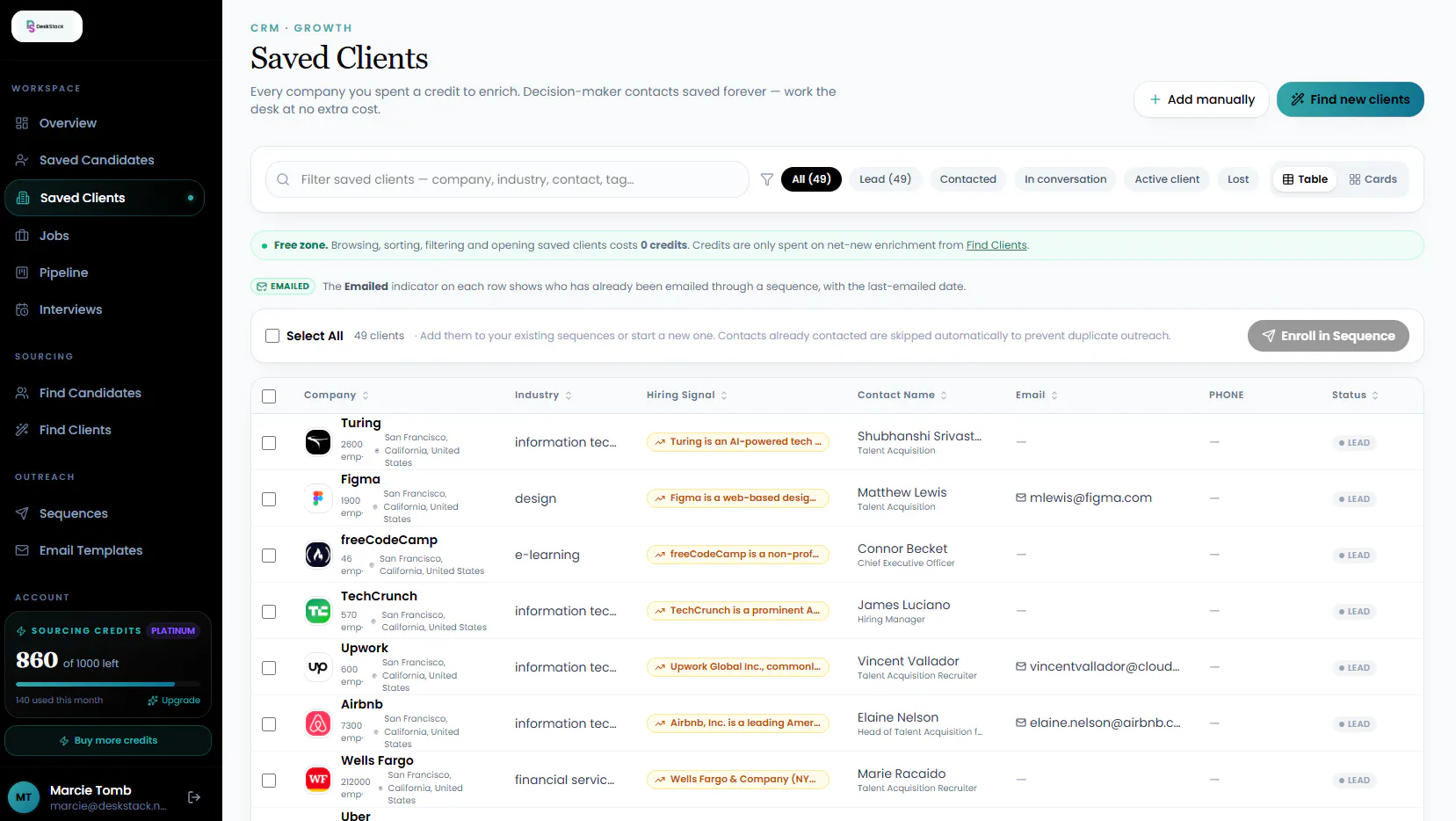1456x821 pixels.
Task: Check the Wells Fargo row checkbox
Action: [x=269, y=781]
